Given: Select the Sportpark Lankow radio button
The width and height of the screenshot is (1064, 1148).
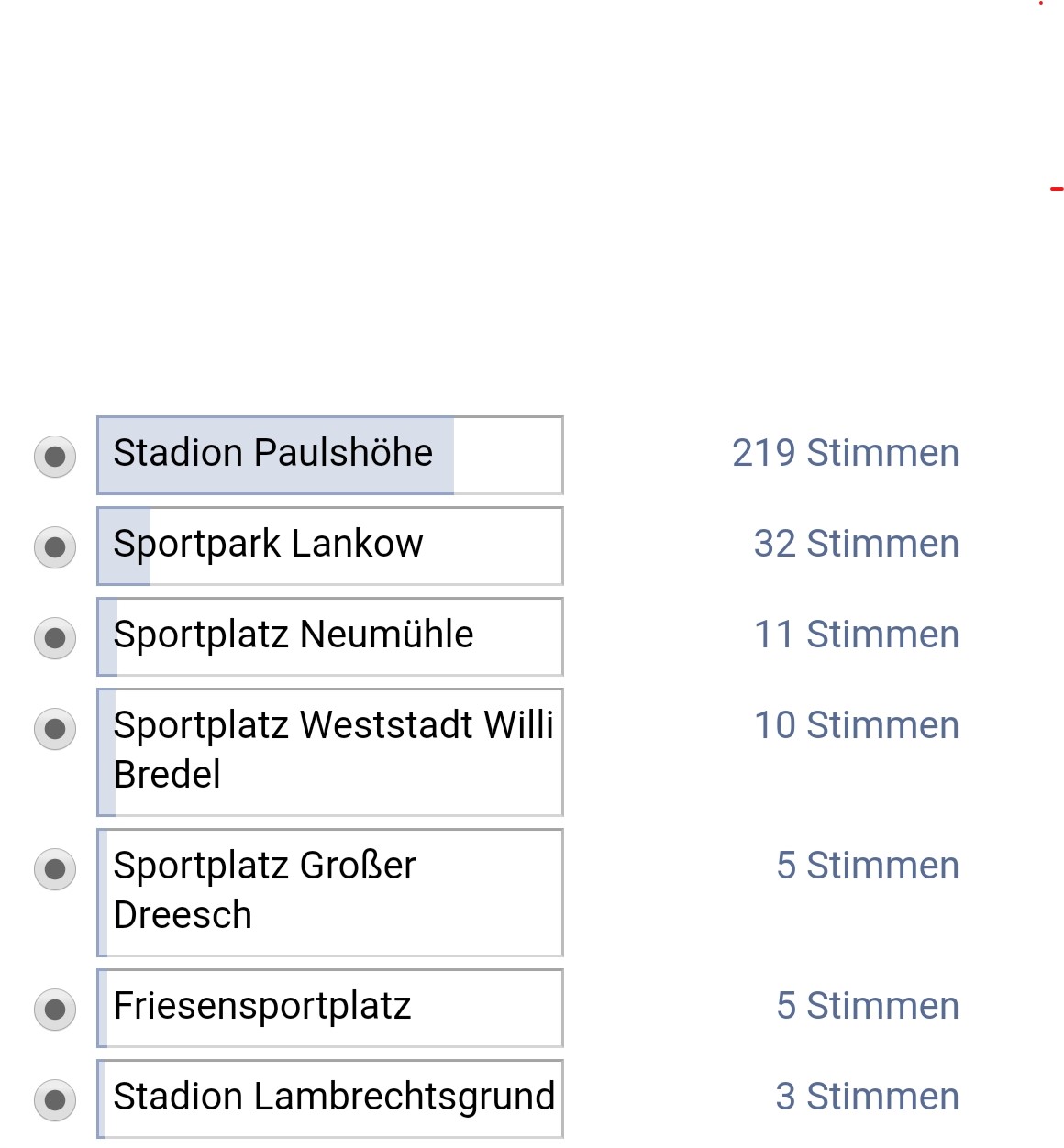Looking at the screenshot, I should tap(55, 546).
